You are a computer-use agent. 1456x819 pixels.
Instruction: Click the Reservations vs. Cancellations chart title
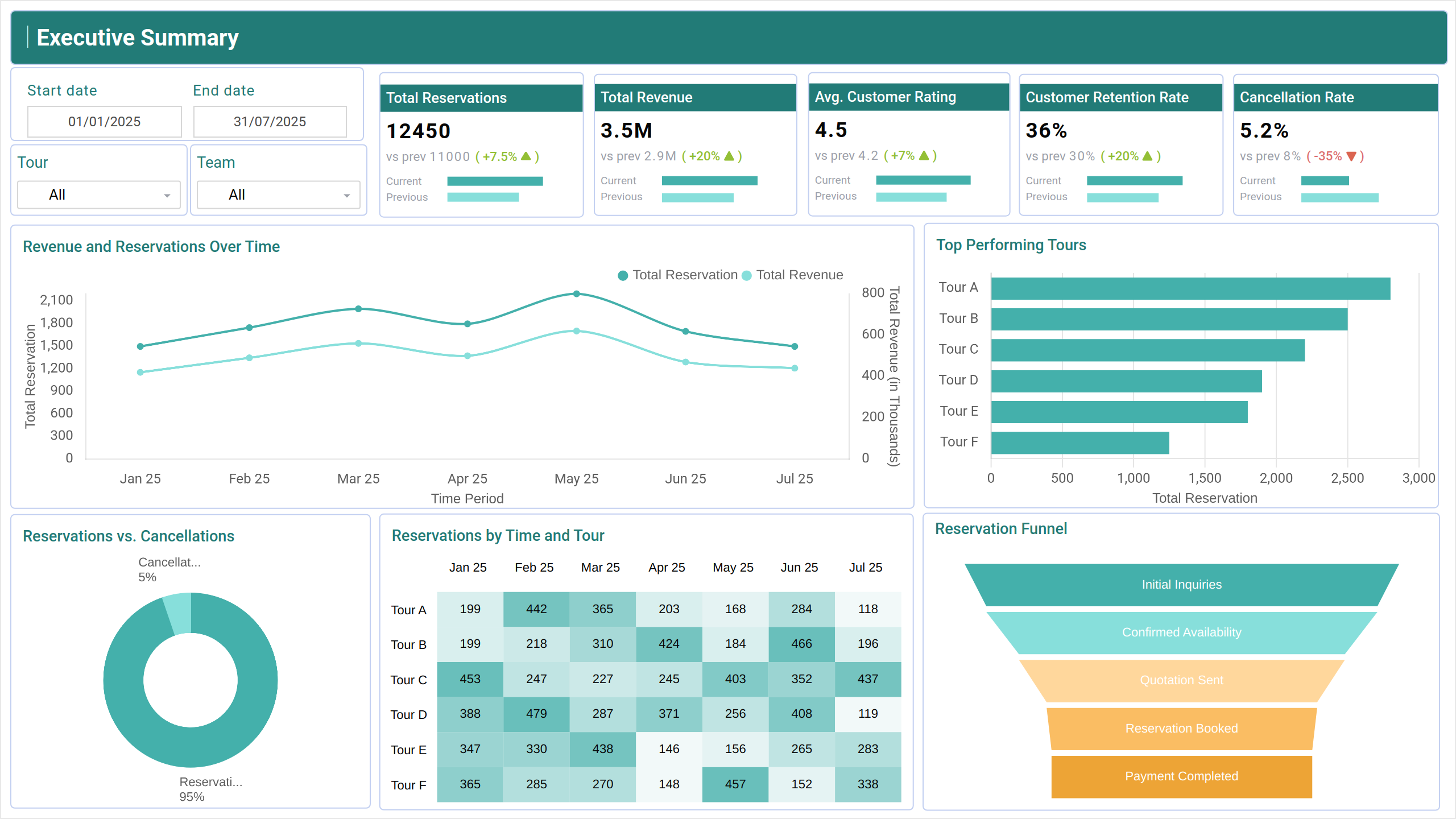point(129,536)
